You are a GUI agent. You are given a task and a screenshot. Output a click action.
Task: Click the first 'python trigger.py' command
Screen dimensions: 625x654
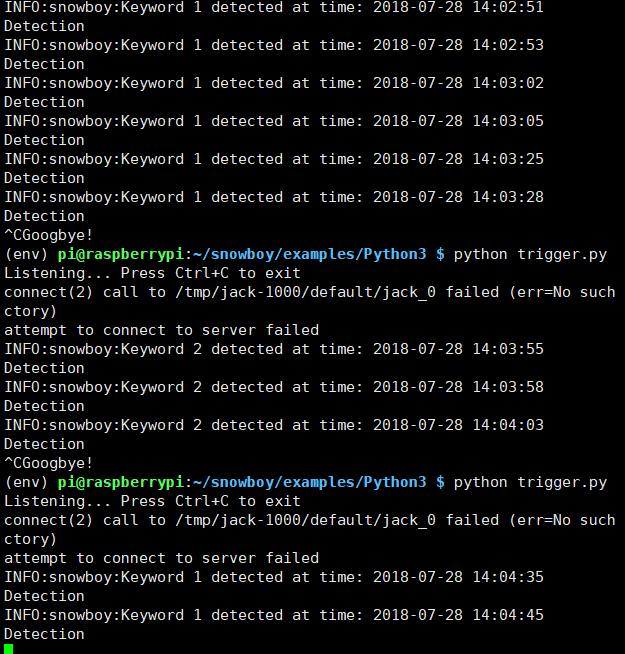coord(530,254)
